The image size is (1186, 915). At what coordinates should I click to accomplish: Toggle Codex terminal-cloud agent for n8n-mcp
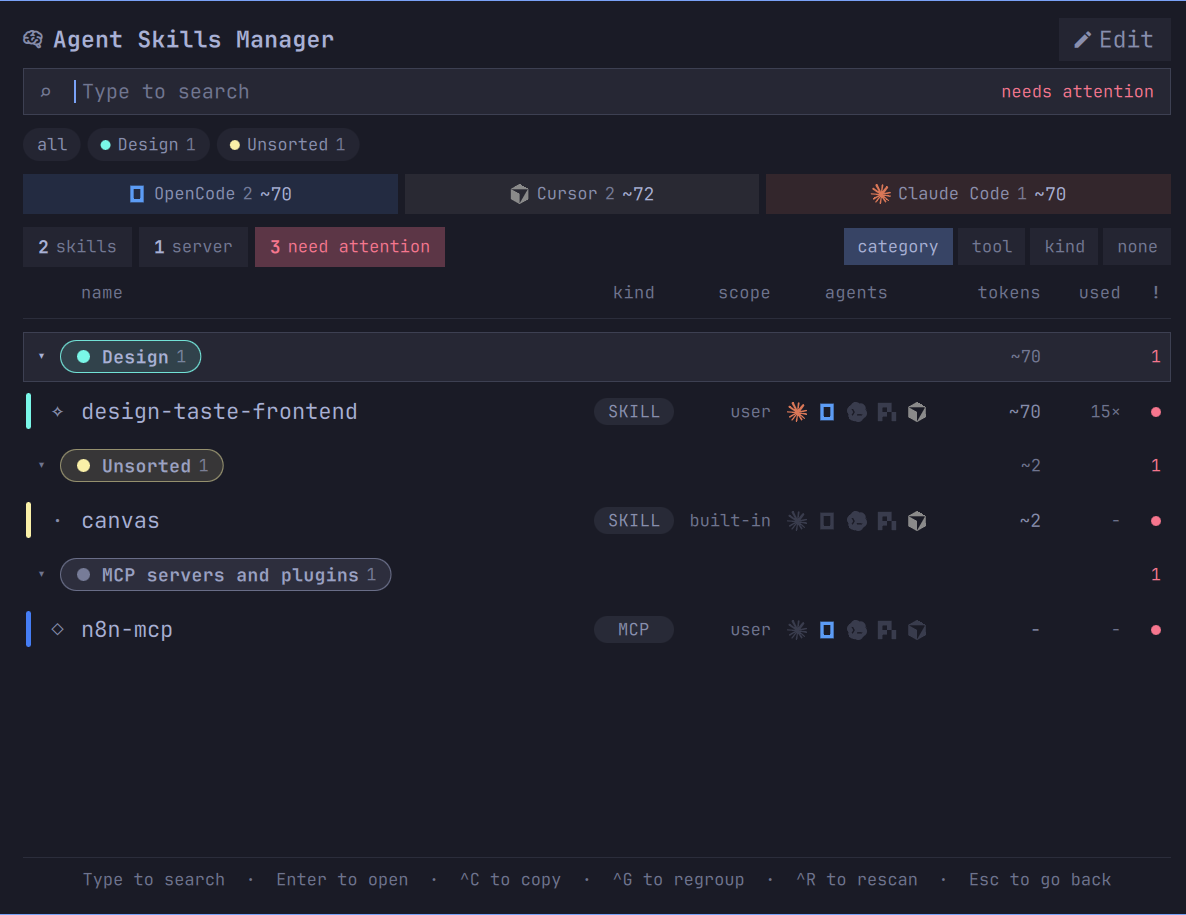857,630
